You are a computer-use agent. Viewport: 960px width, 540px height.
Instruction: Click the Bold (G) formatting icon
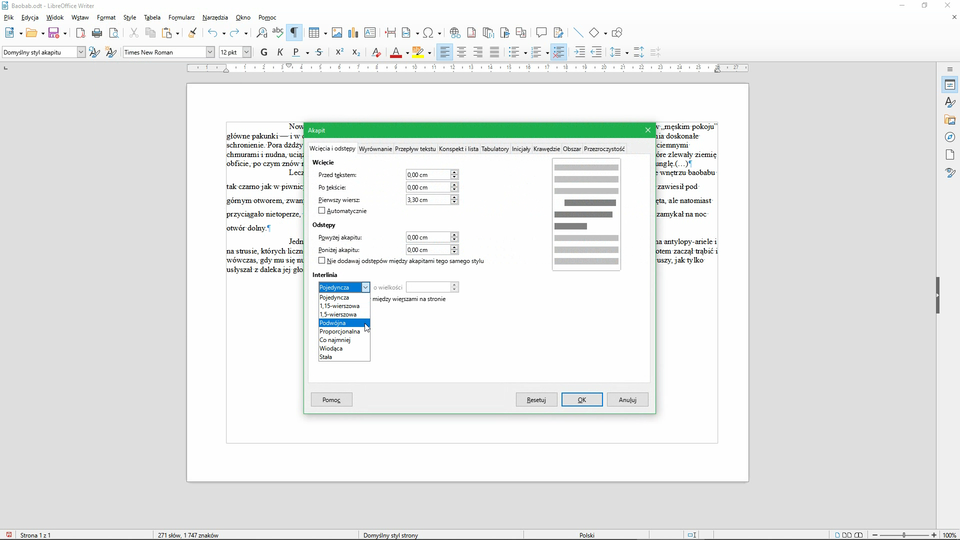(264, 52)
